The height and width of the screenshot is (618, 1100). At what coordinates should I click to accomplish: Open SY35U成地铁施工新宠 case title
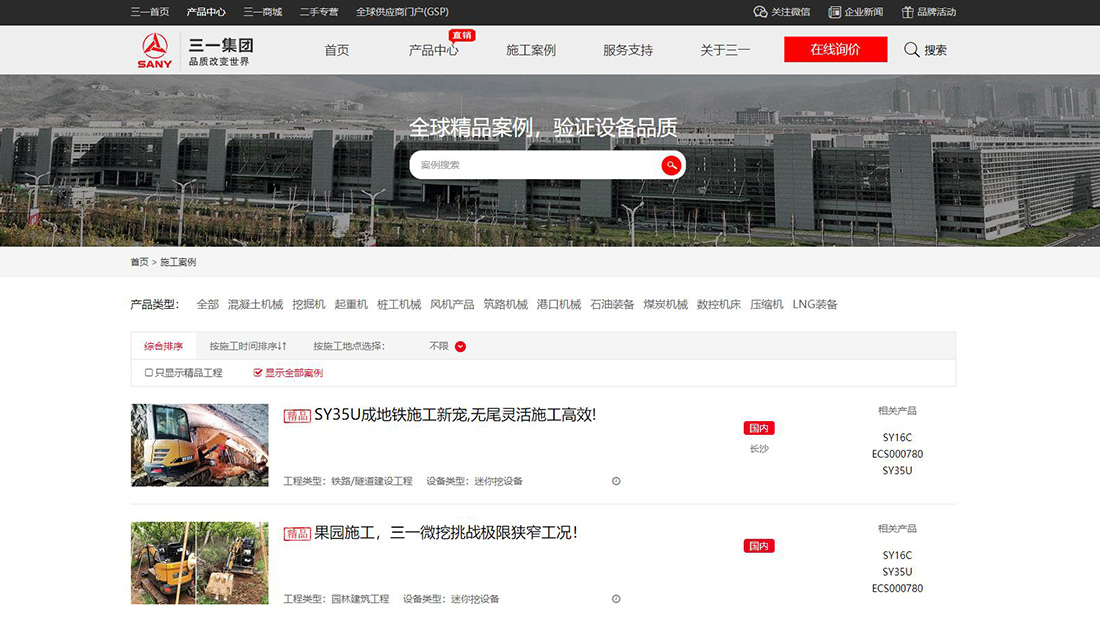pos(455,415)
